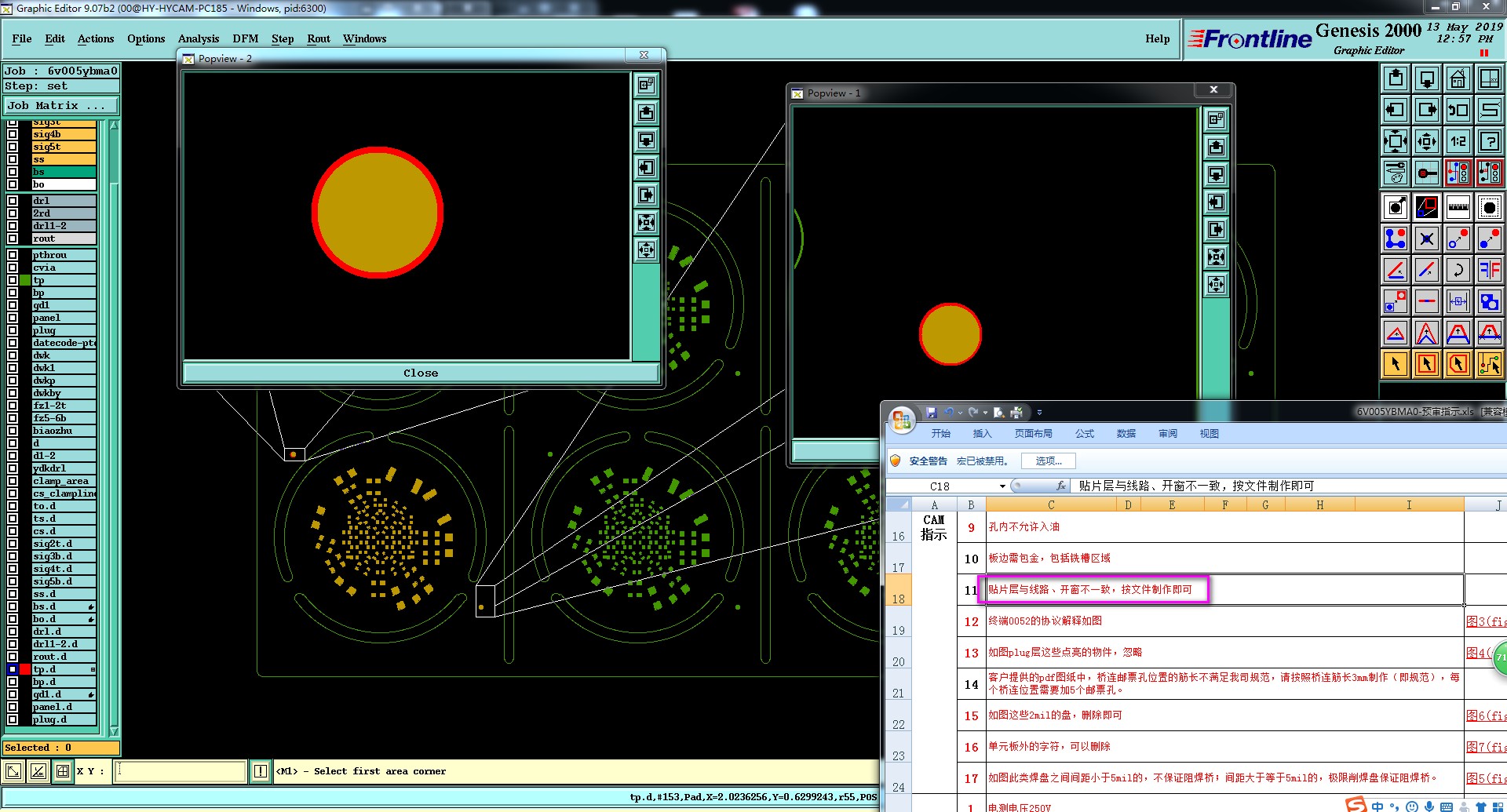Click the Job Matrix button

61,105
